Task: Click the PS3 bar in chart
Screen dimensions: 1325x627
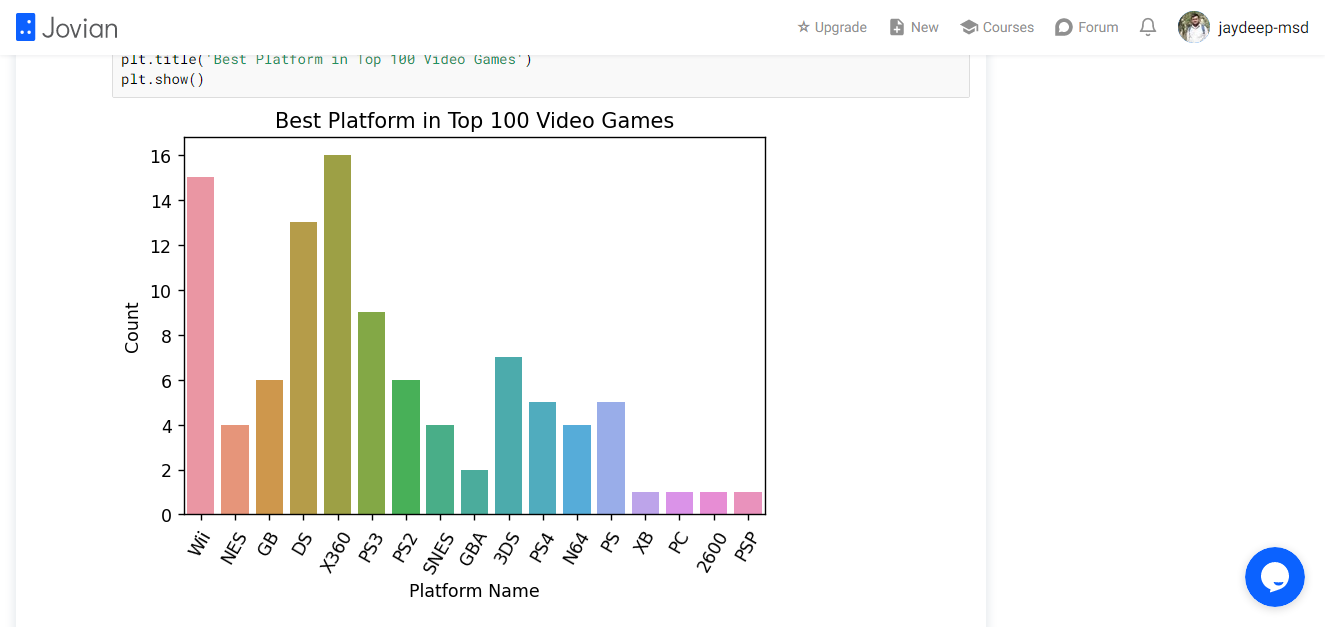Action: [371, 413]
